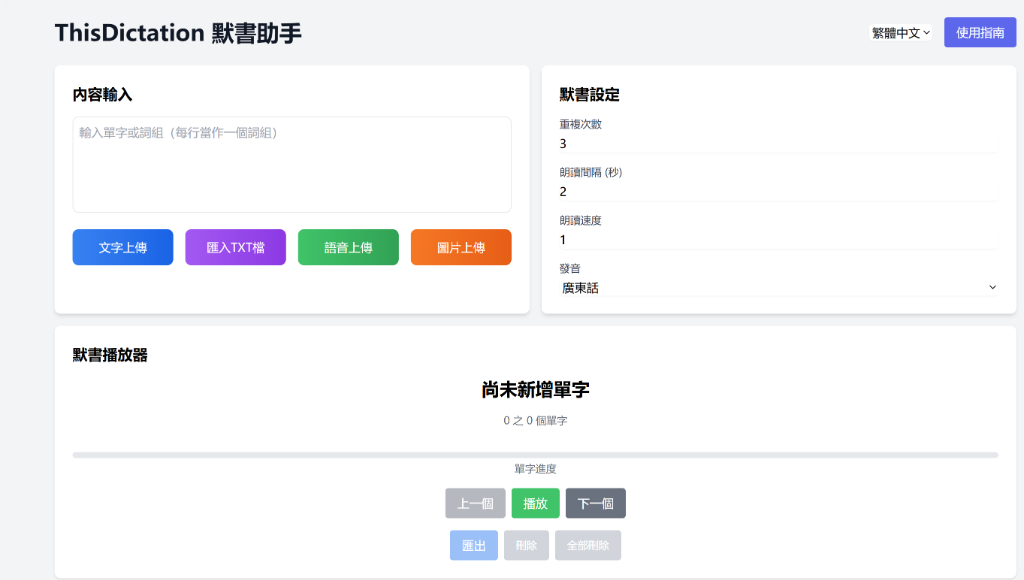Viewport: 1024px width, 580px height.
Task: Click the 語音上傳 voice upload button
Action: tap(348, 246)
